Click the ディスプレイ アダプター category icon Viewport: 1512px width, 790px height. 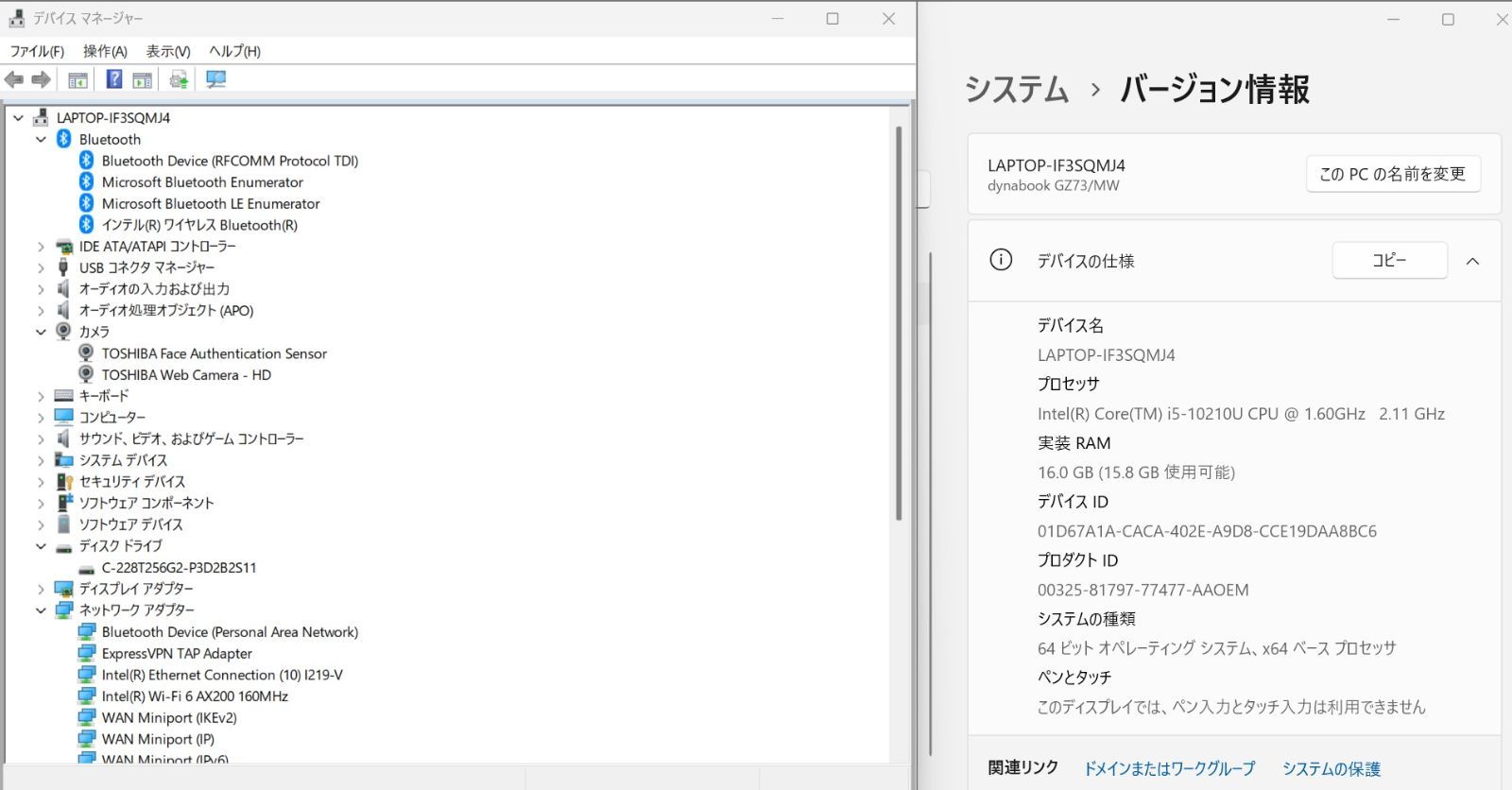click(63, 589)
